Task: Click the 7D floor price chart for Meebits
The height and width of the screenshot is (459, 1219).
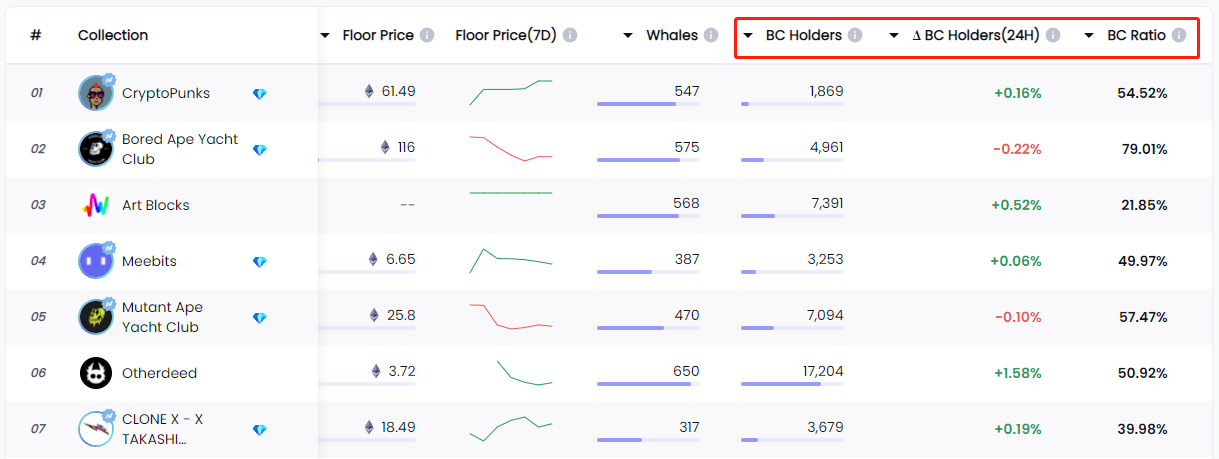Action: [x=510, y=260]
